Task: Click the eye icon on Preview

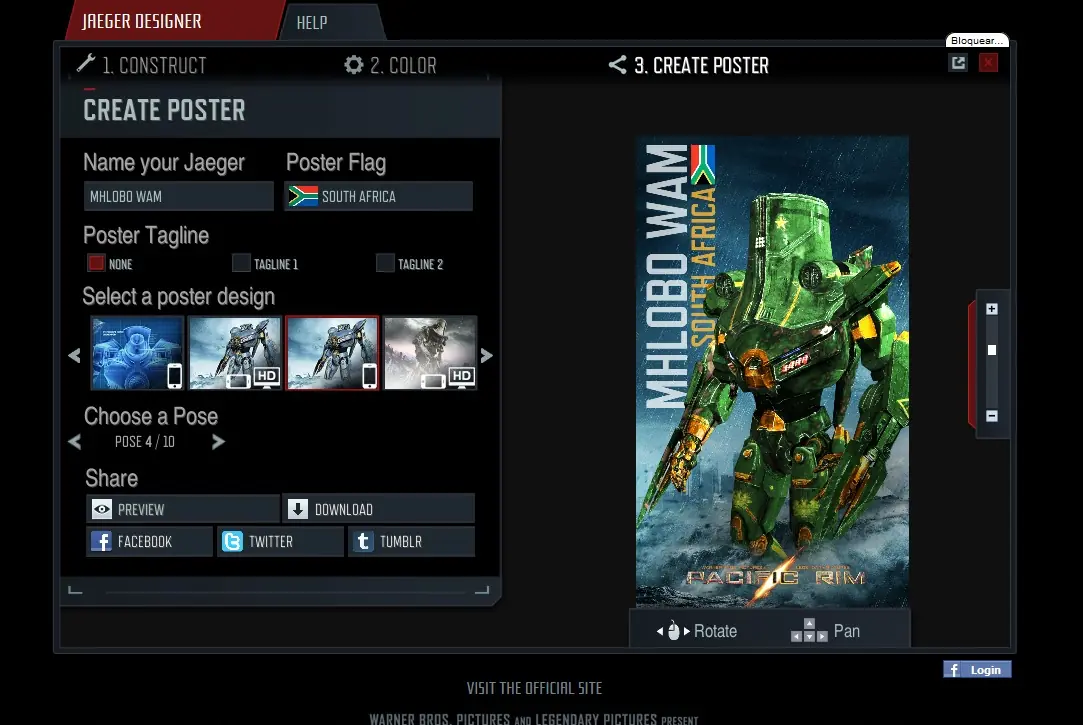Action: pyautogui.click(x=102, y=510)
